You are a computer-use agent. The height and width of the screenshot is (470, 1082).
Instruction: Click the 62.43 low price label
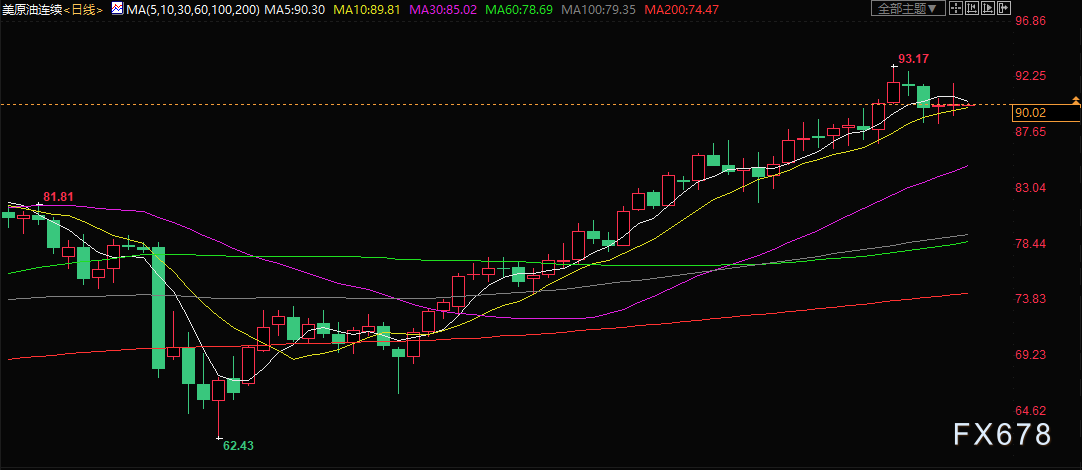point(238,446)
